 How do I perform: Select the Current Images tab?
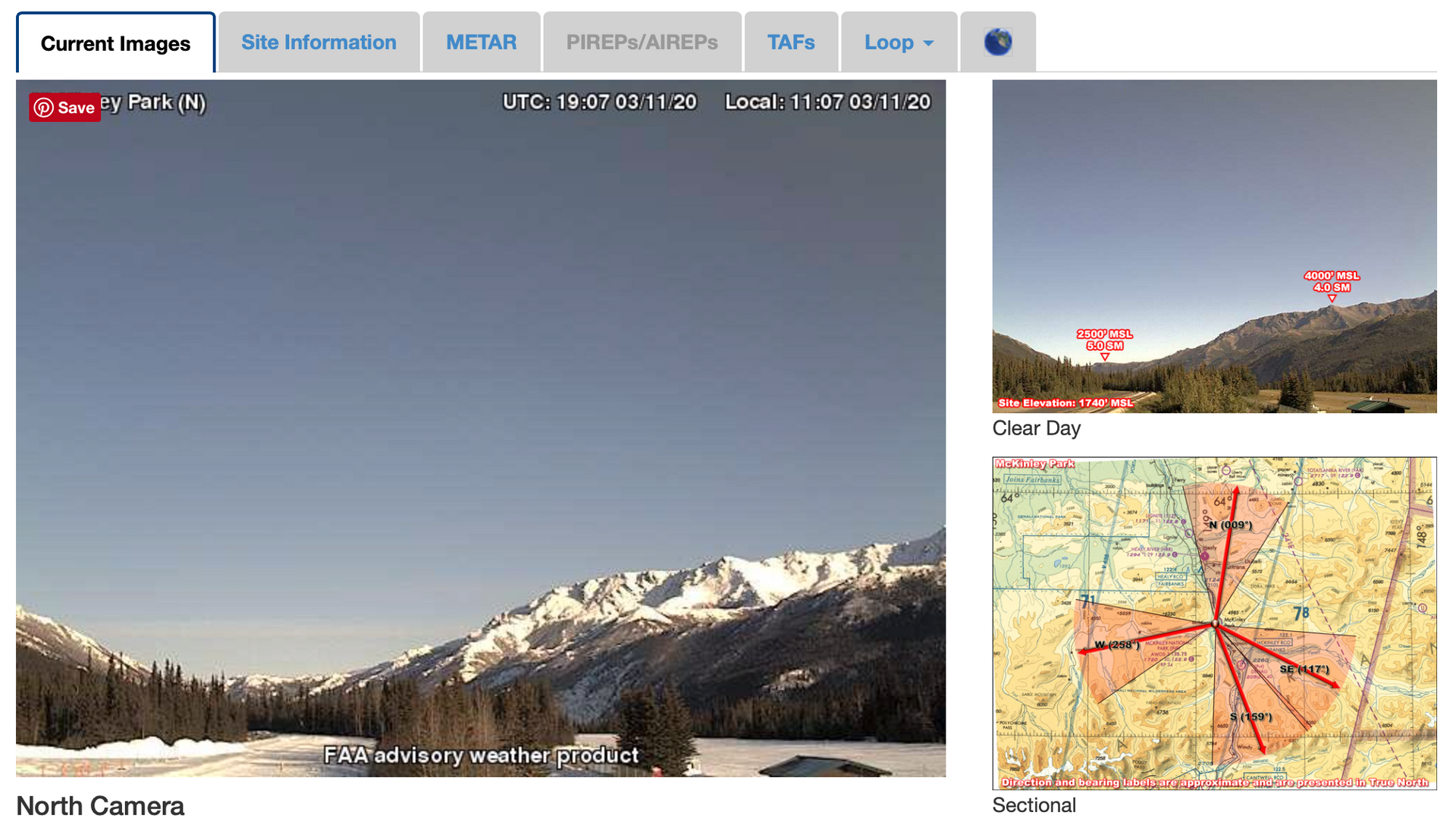point(116,42)
